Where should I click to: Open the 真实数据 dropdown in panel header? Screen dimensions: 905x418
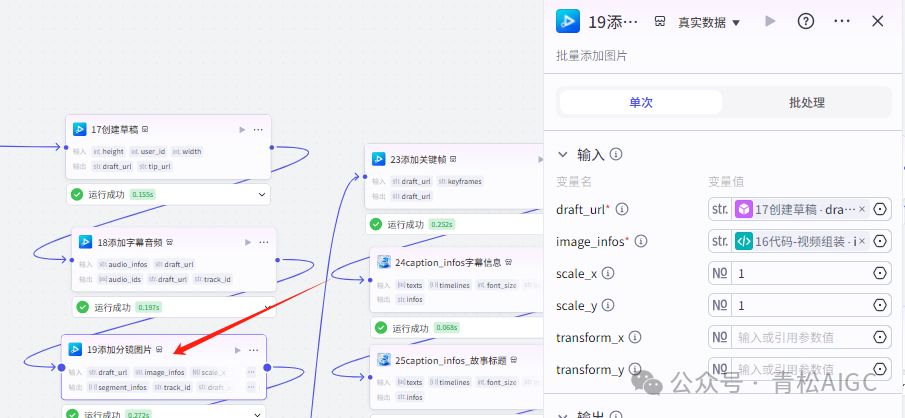pos(709,23)
